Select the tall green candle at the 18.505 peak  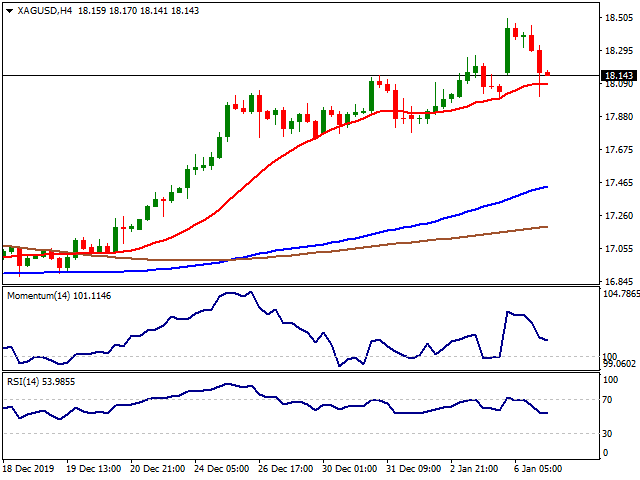pyautogui.click(x=507, y=50)
